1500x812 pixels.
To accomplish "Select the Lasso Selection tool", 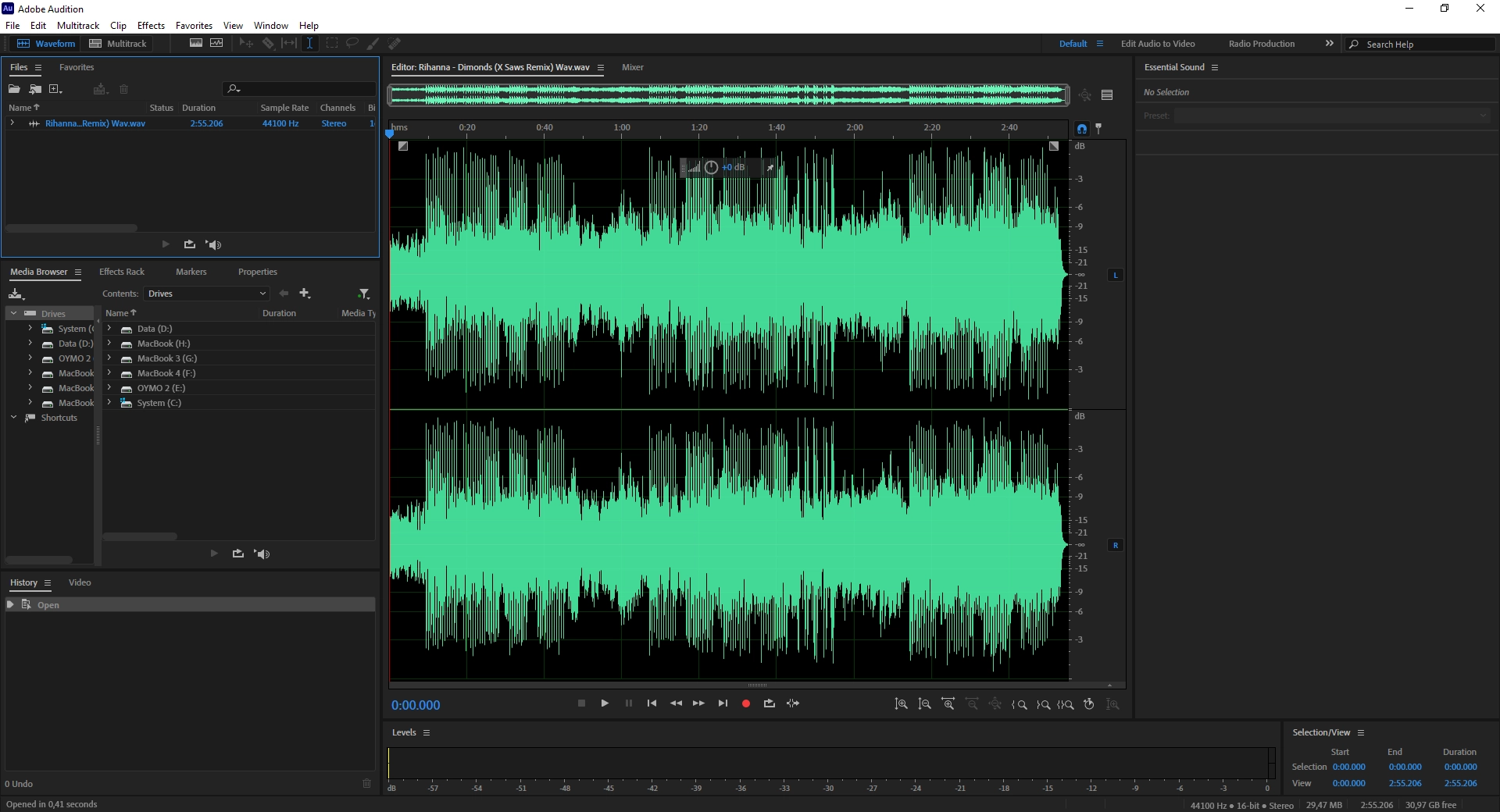I will click(352, 44).
